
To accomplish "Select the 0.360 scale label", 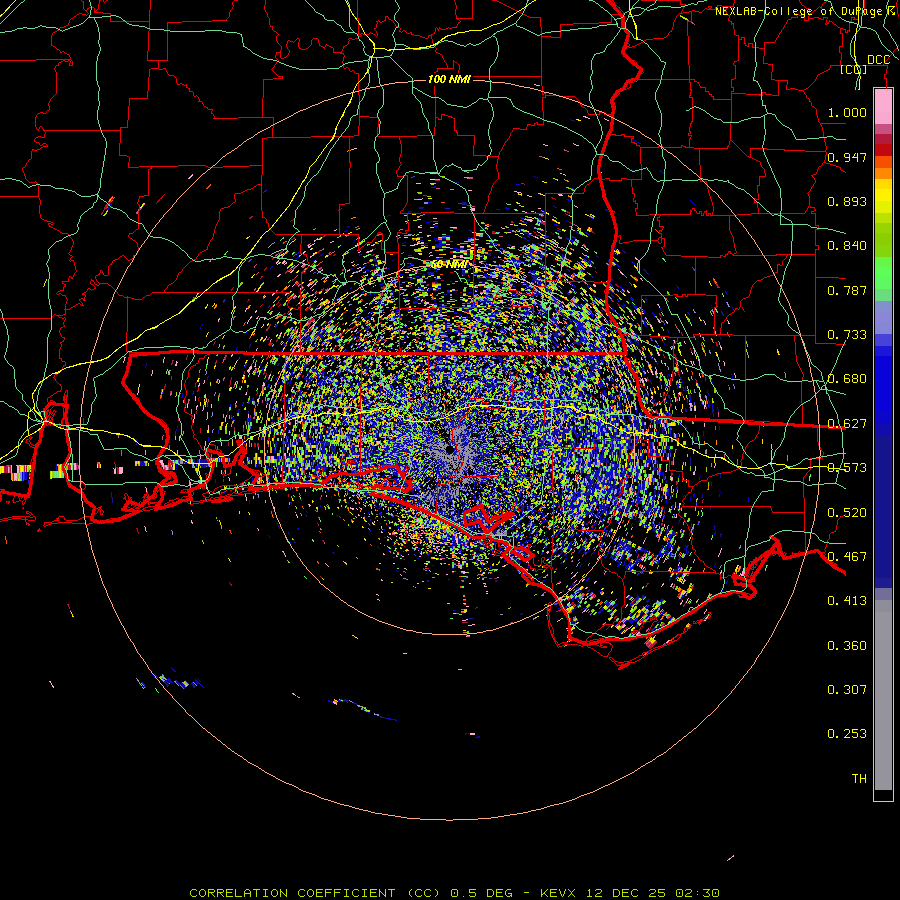I will click(847, 646).
